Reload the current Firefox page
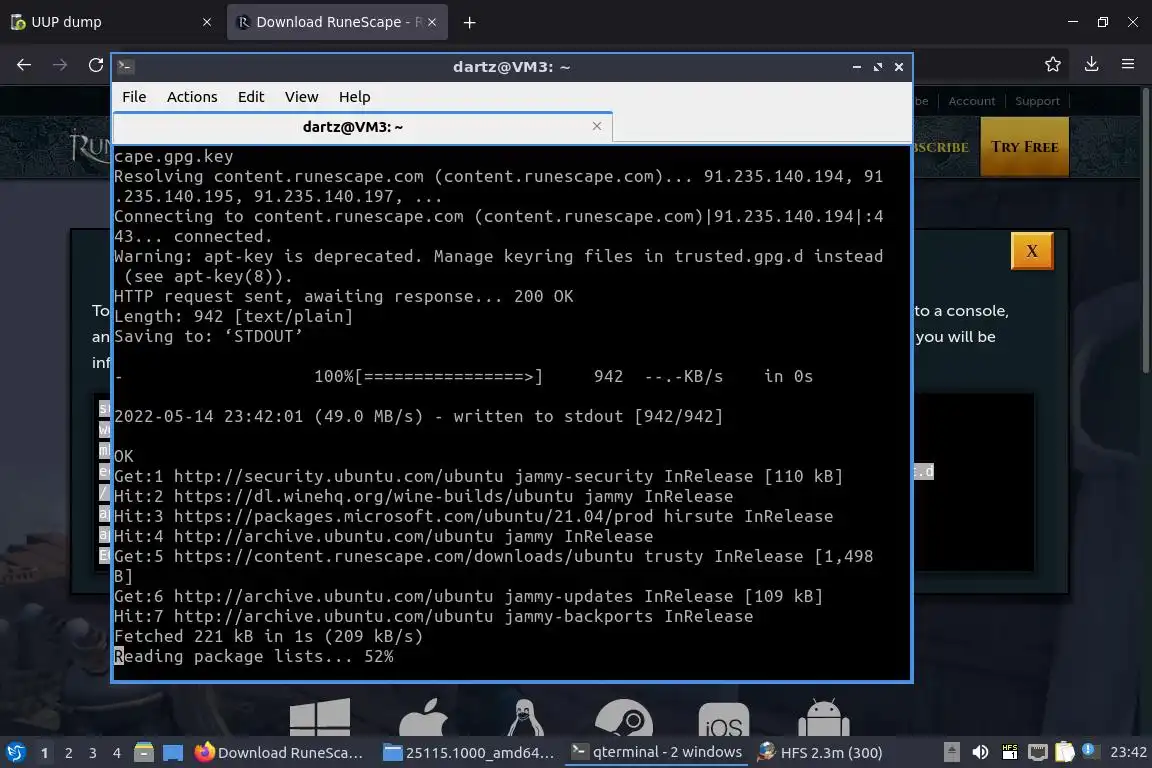1152x768 pixels. pyautogui.click(x=96, y=65)
